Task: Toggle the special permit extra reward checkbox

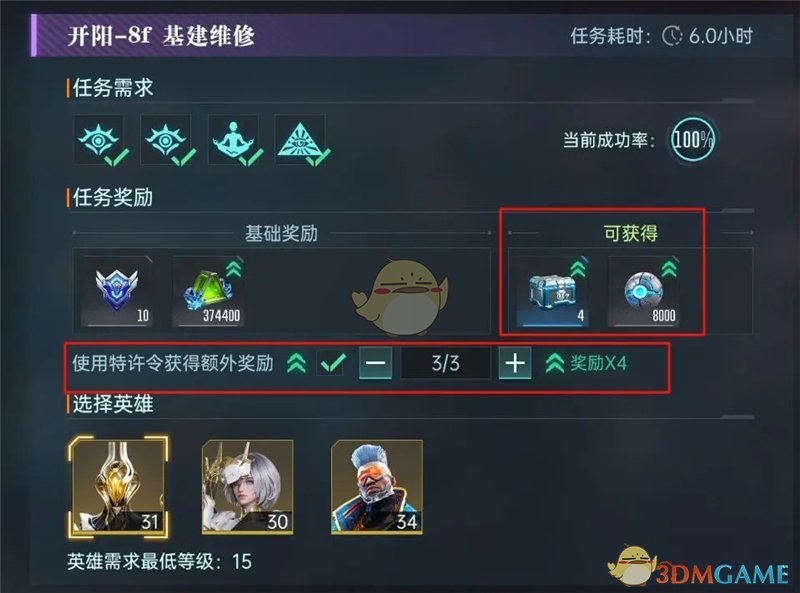Action: tap(332, 363)
